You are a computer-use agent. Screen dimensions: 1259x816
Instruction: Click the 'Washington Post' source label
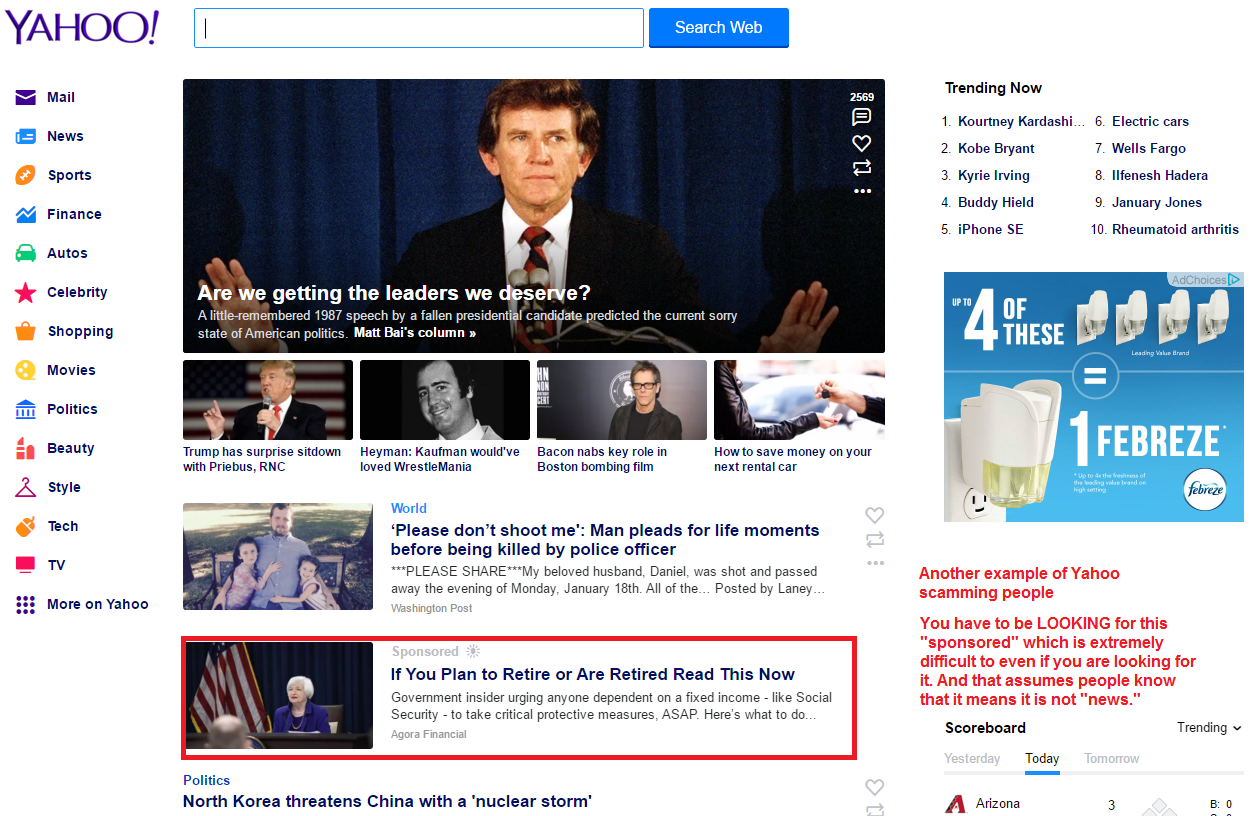click(x=432, y=608)
